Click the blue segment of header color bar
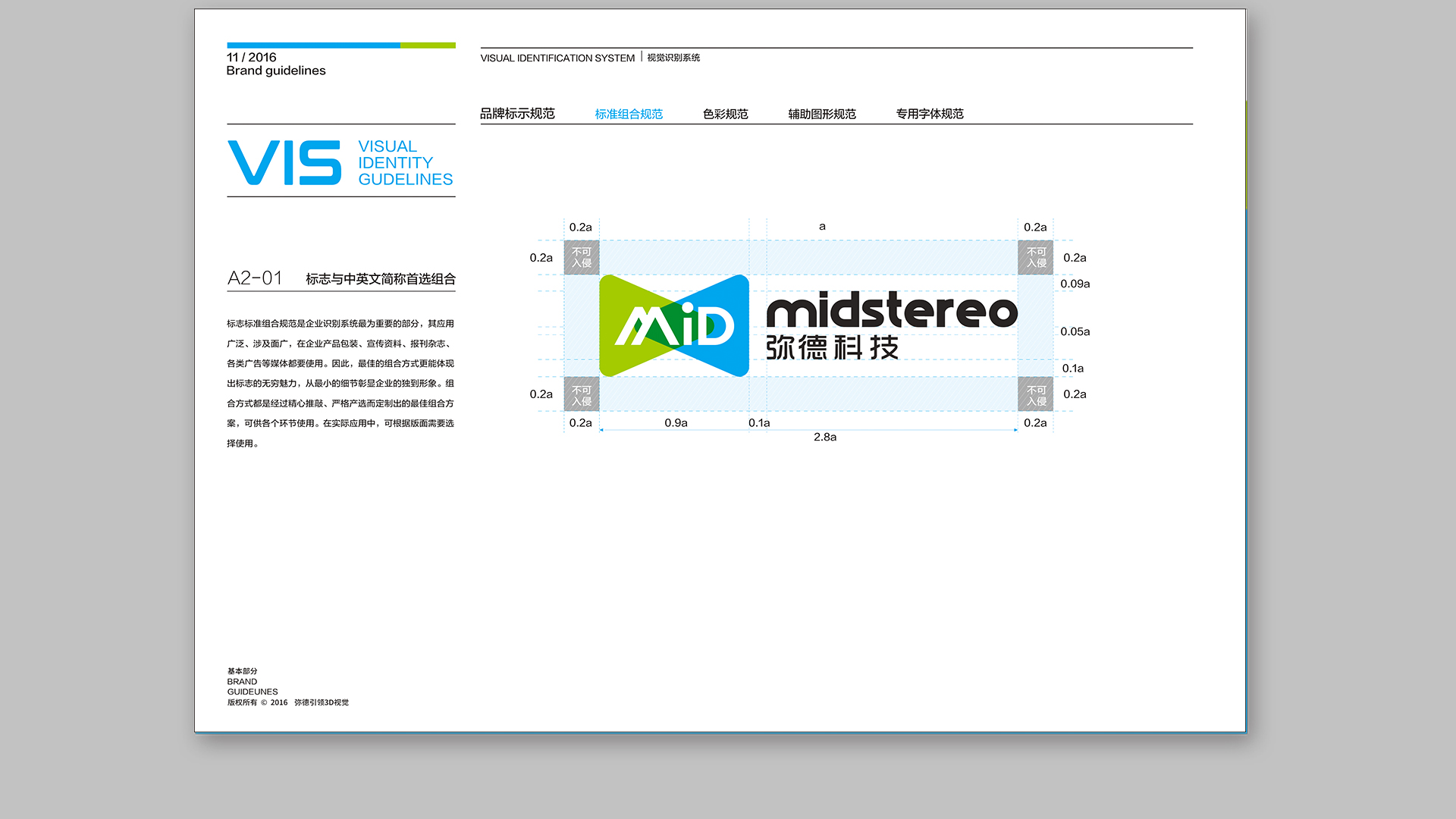 pyautogui.click(x=313, y=45)
